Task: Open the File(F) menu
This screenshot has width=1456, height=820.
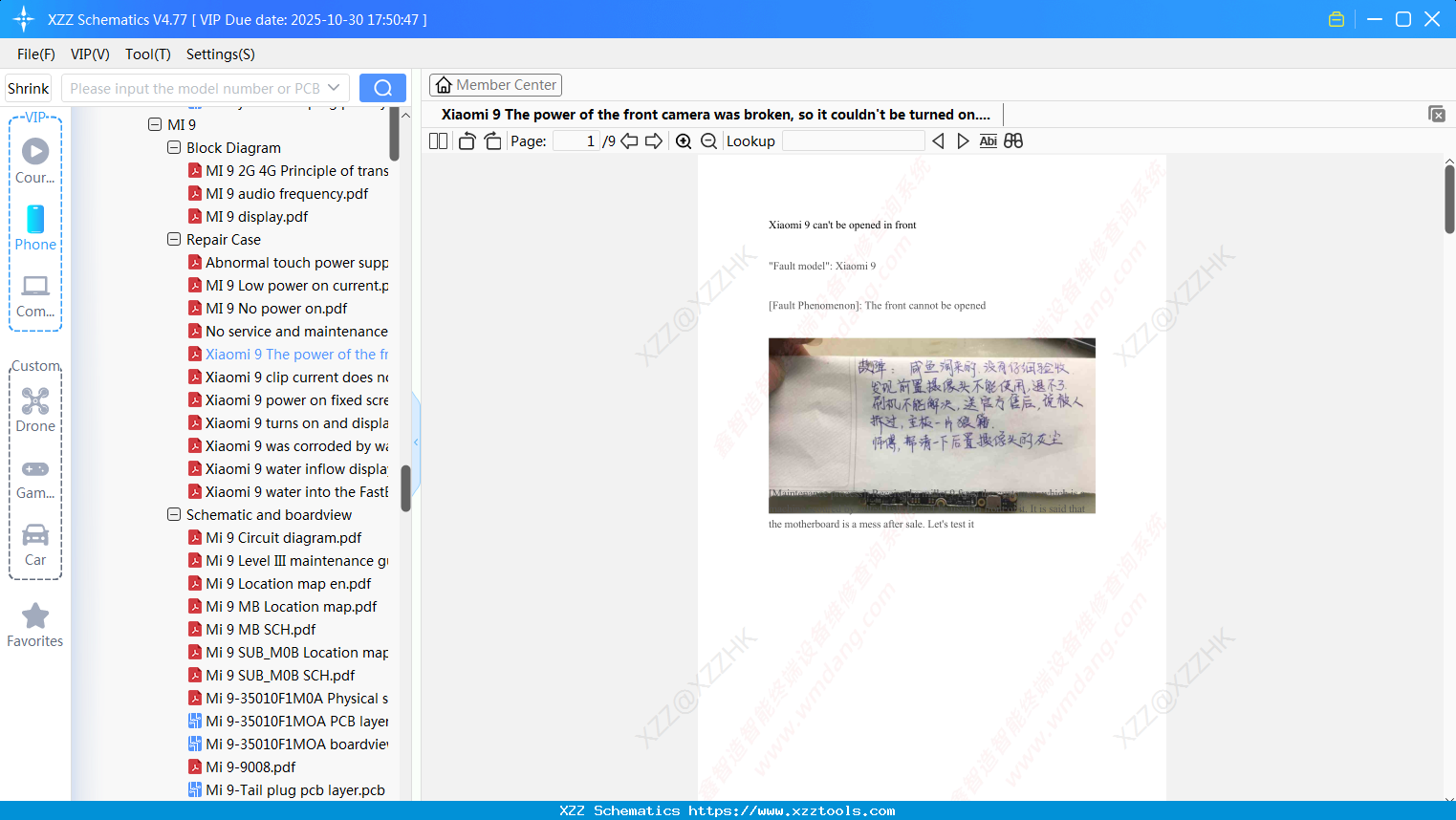Action: tap(36, 54)
